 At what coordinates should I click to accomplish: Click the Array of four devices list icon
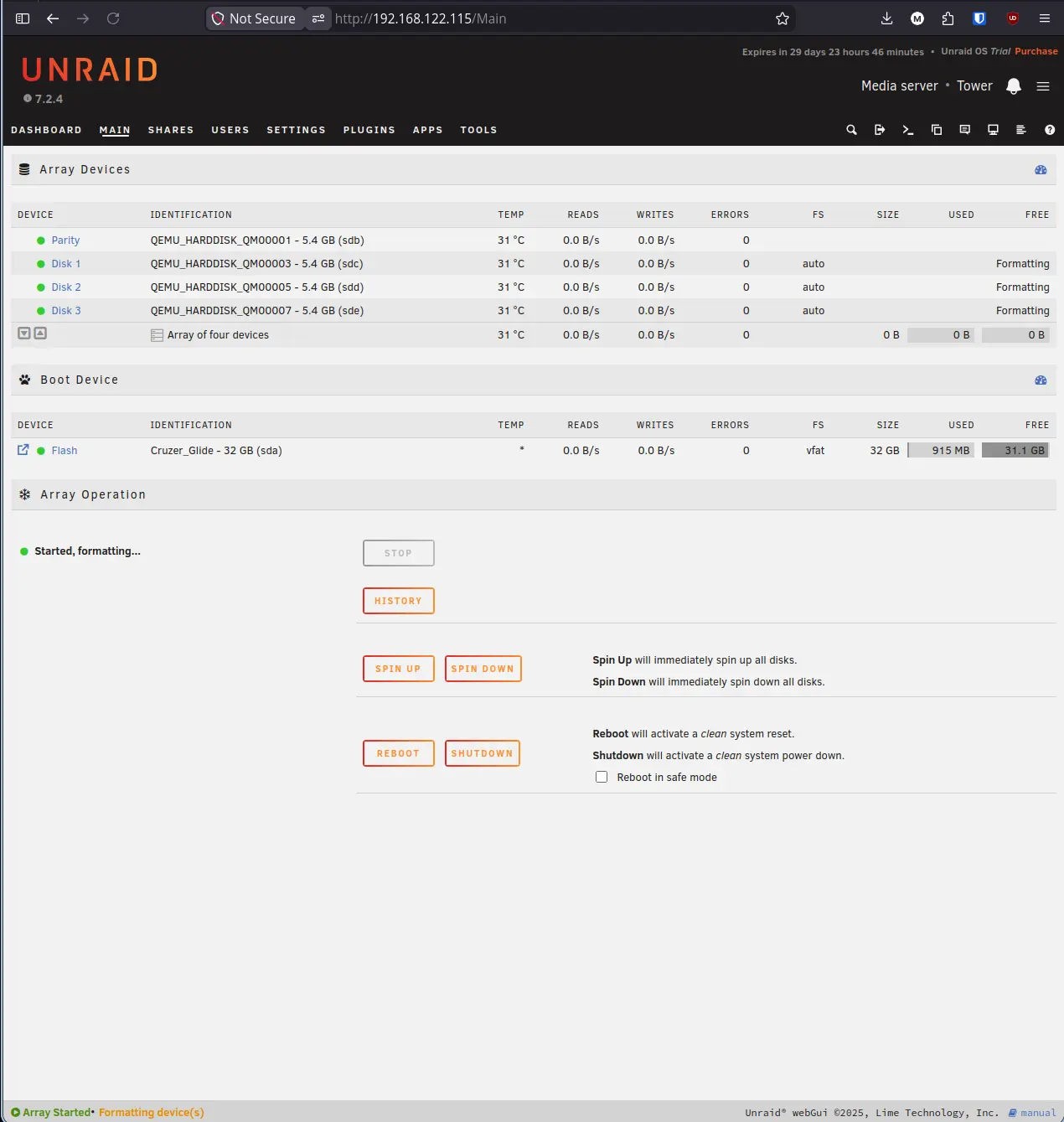(157, 335)
